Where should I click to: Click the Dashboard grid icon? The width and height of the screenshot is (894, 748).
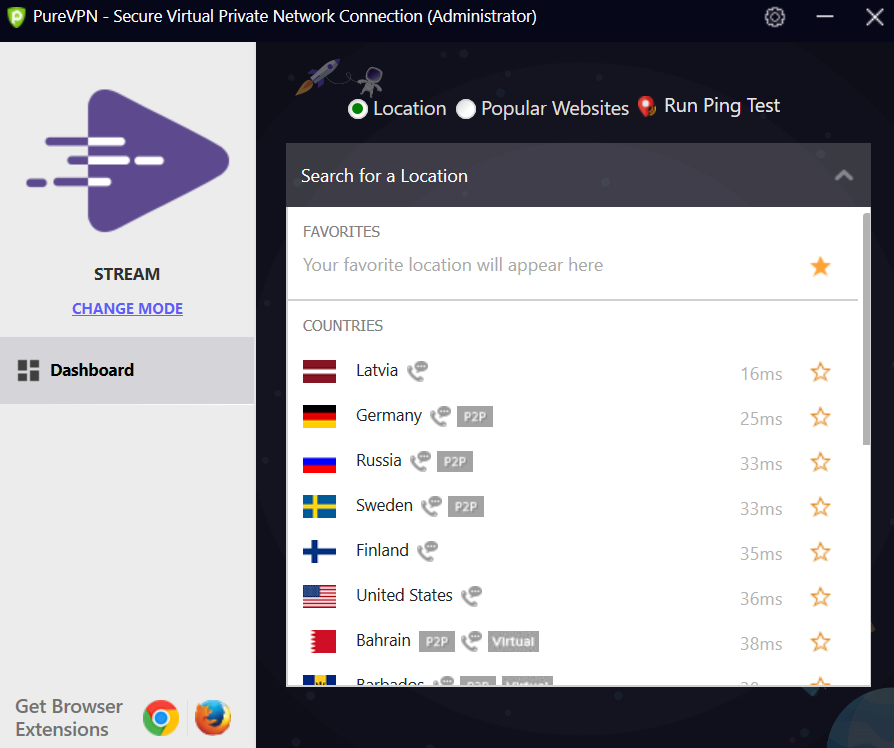[29, 371]
